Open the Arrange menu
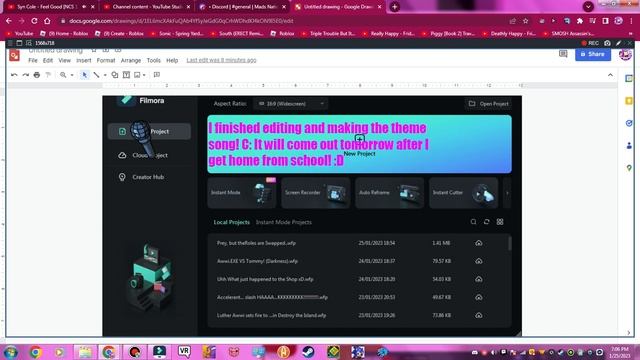This screenshot has width=640, height=360. 131,60
